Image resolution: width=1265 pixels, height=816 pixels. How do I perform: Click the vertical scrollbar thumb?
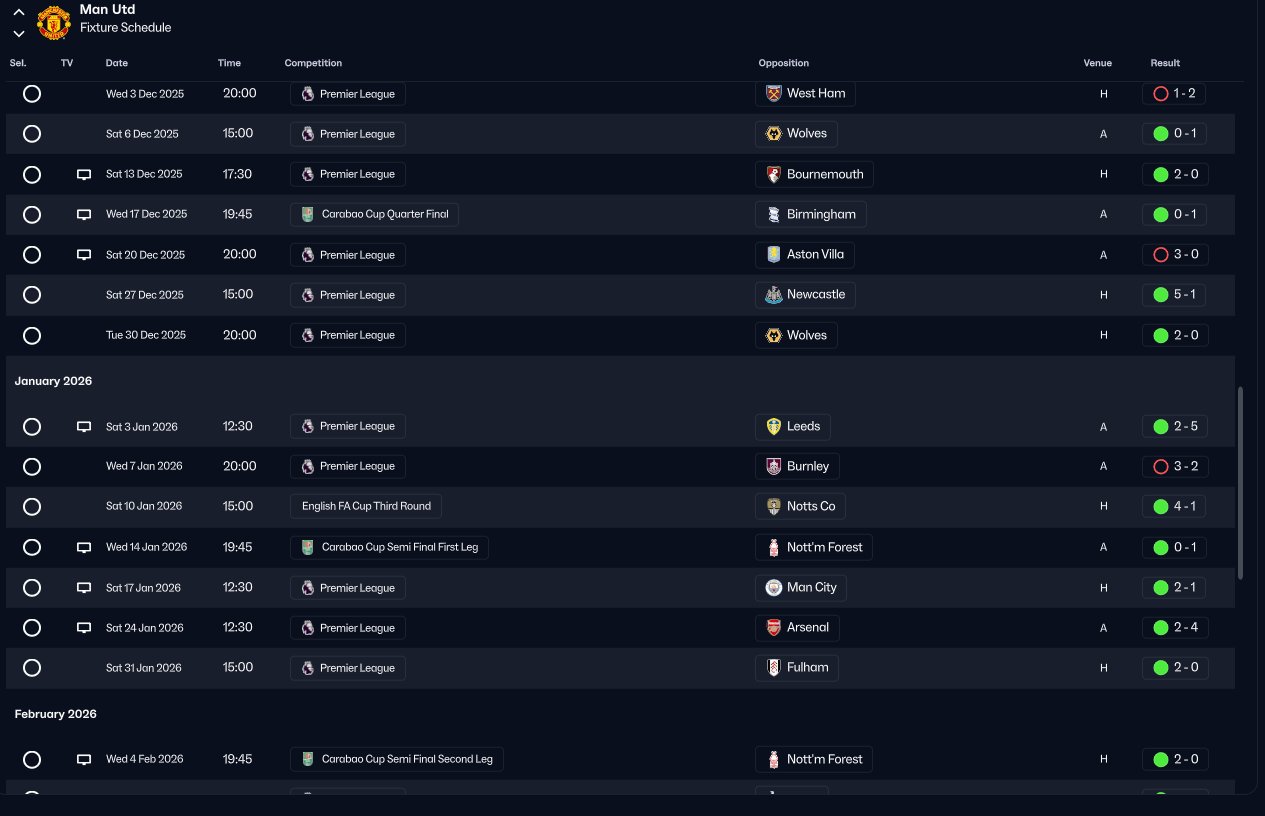pos(1241,483)
